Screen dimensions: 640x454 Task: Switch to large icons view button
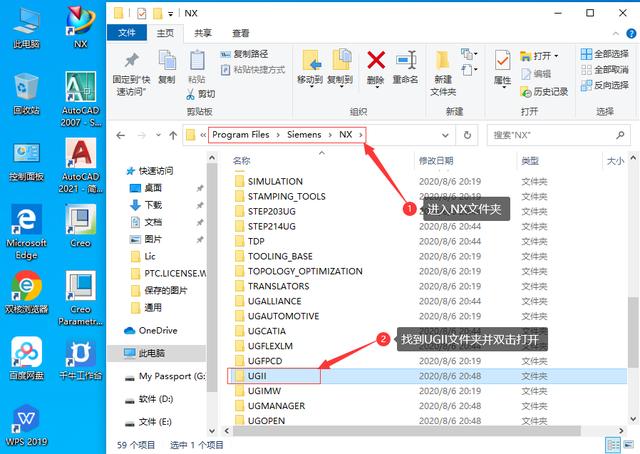click(x=631, y=445)
